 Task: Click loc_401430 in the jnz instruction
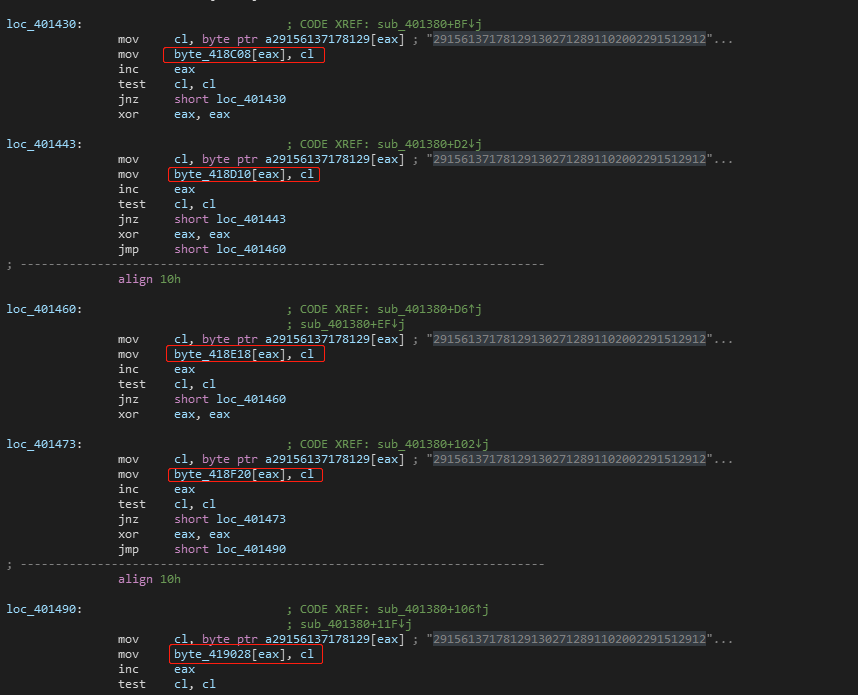point(251,99)
